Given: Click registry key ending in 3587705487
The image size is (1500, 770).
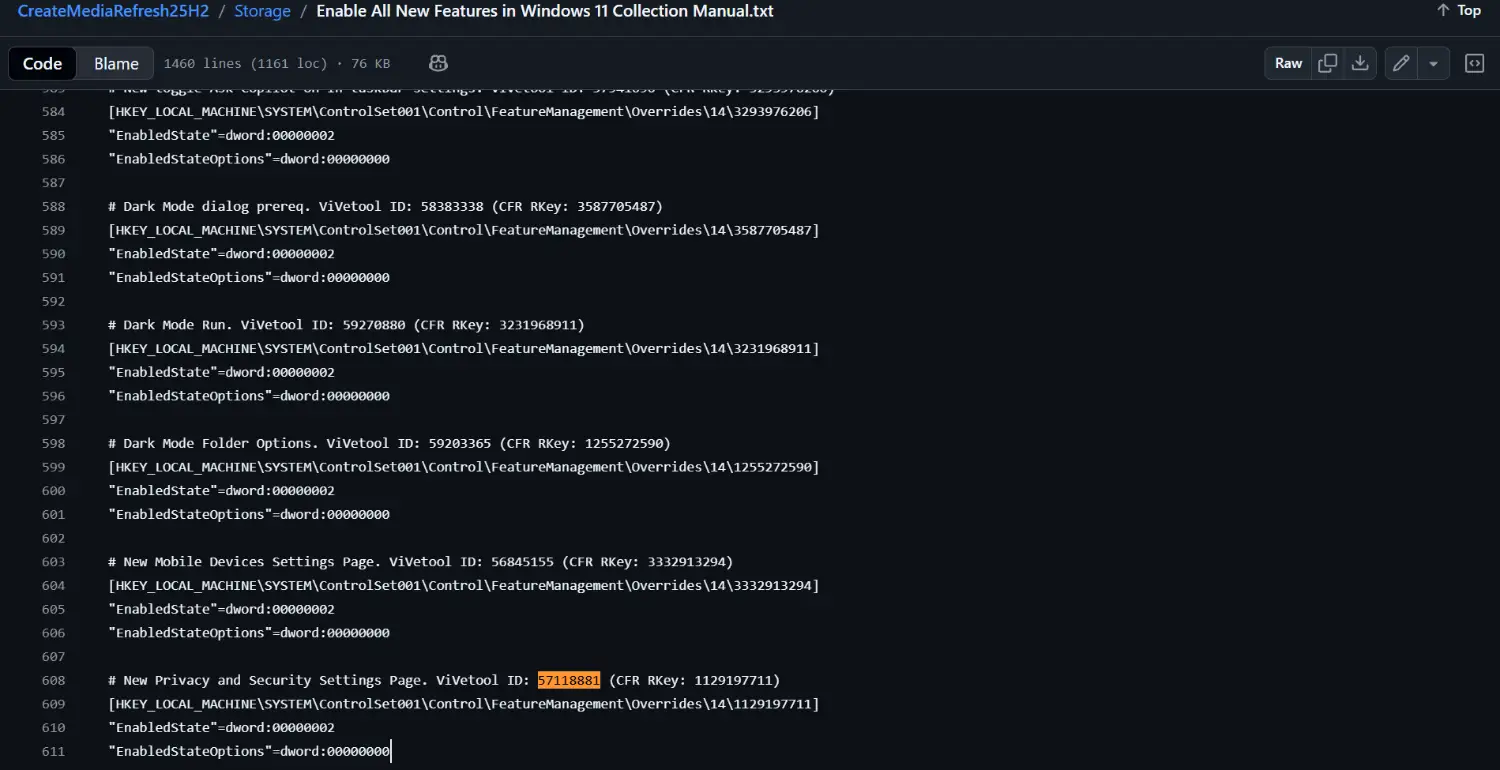Looking at the screenshot, I should pos(464,230).
